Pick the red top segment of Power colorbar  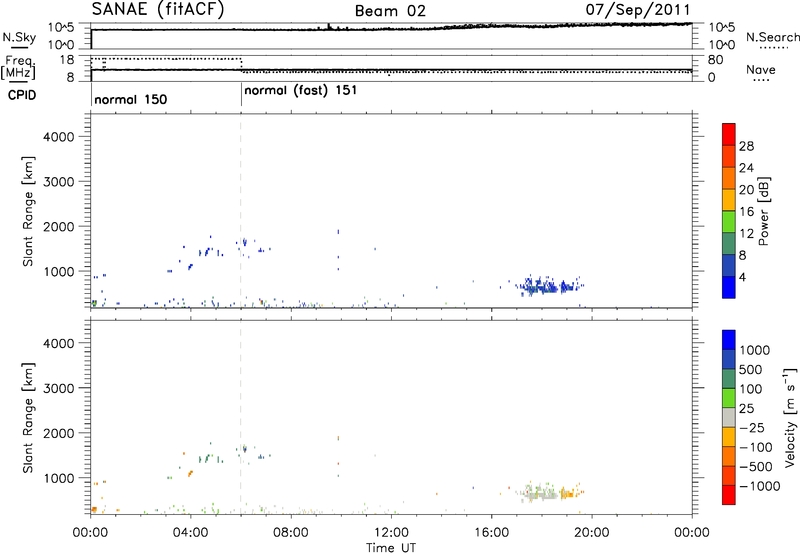coord(729,134)
